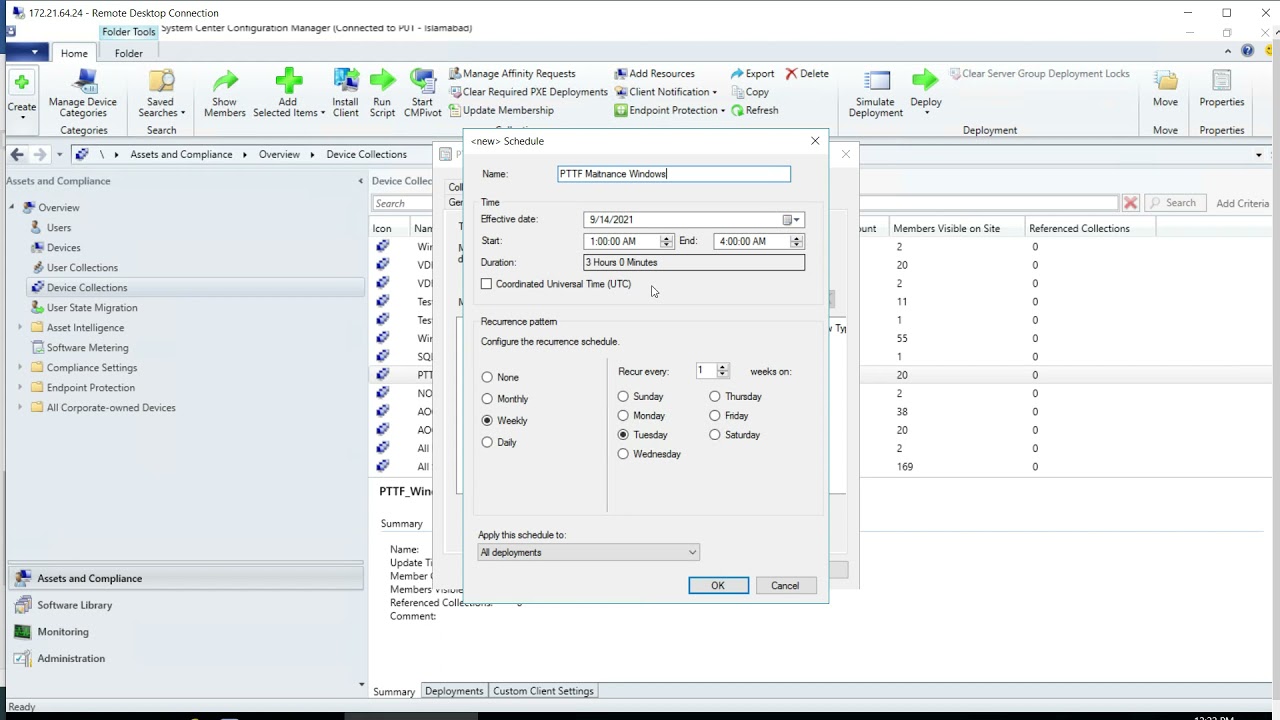Image resolution: width=1280 pixels, height=720 pixels.
Task: Click the Create icon in ribbon
Action: [21, 82]
